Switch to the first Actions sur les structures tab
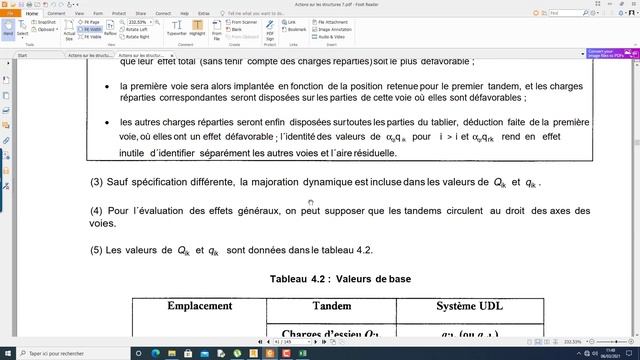This screenshot has width=640, height=360. (89, 55)
